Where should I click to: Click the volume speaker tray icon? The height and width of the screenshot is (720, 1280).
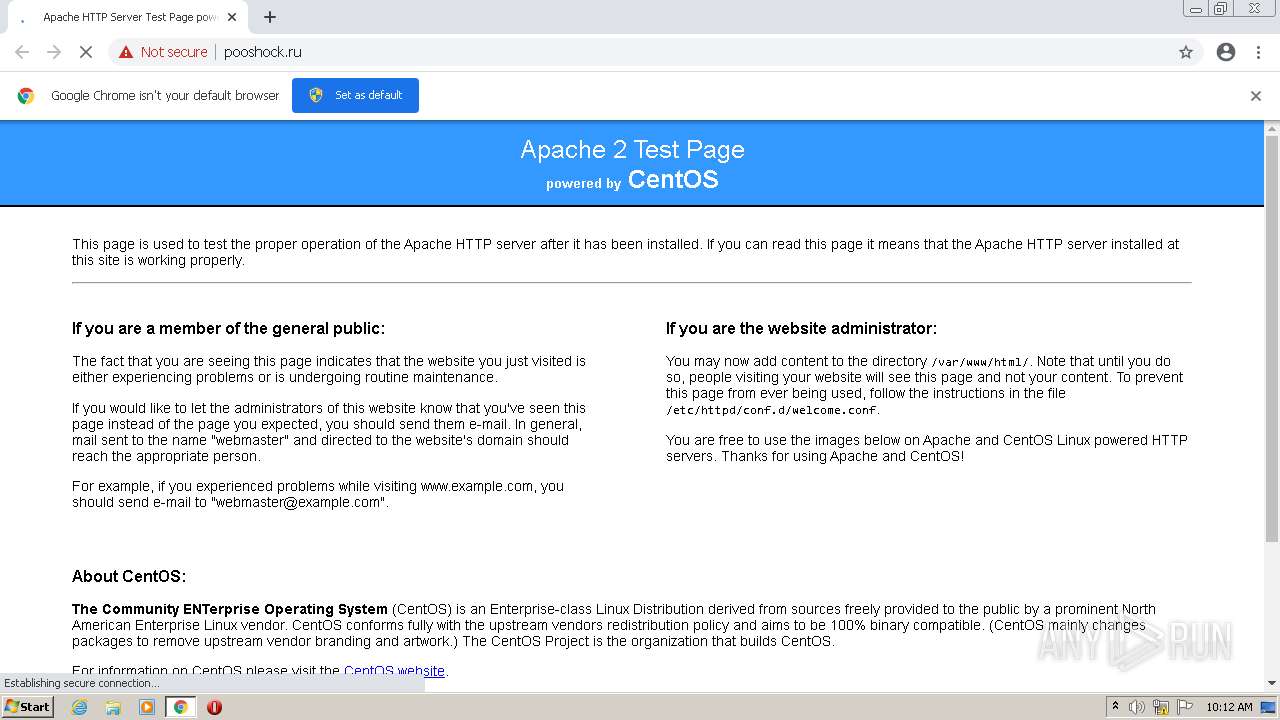(1137, 707)
